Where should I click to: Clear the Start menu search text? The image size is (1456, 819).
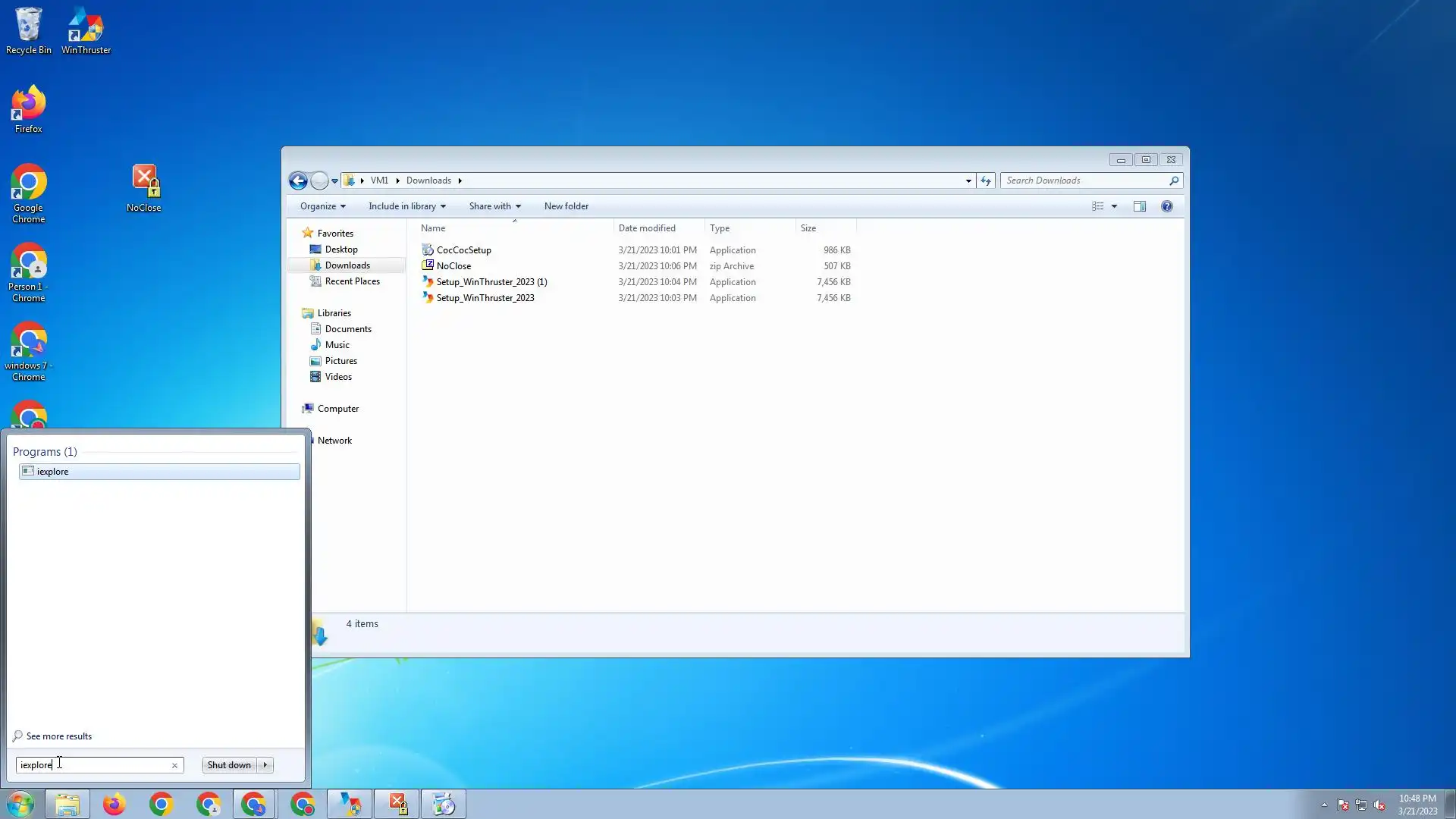pos(174,765)
